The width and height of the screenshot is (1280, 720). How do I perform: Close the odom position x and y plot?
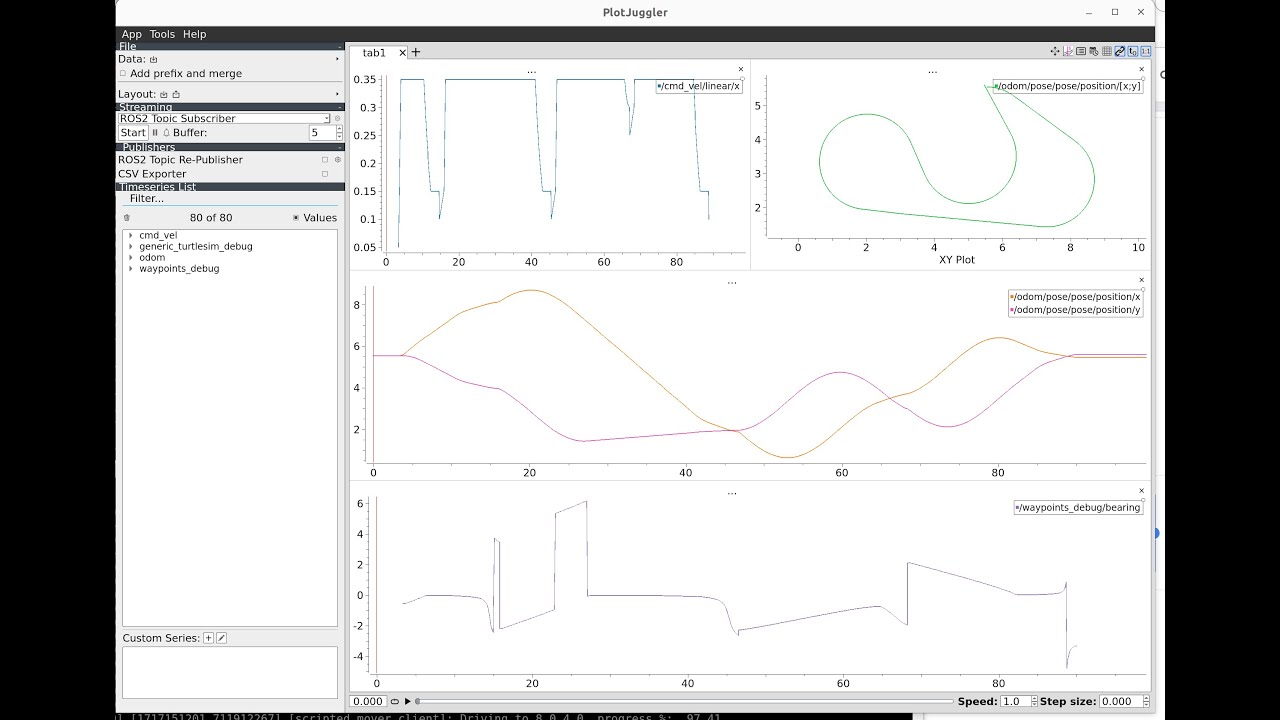1141,281
